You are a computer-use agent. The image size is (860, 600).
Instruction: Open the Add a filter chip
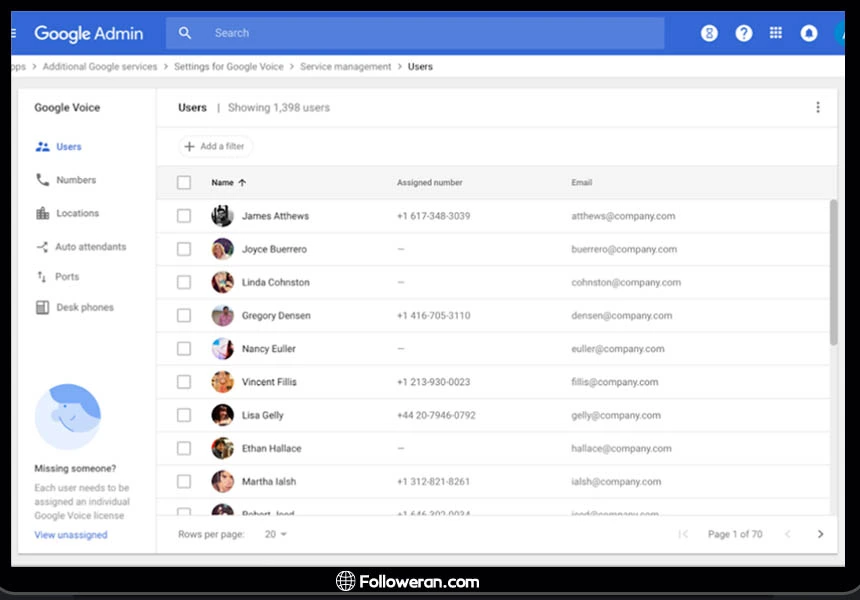215,147
